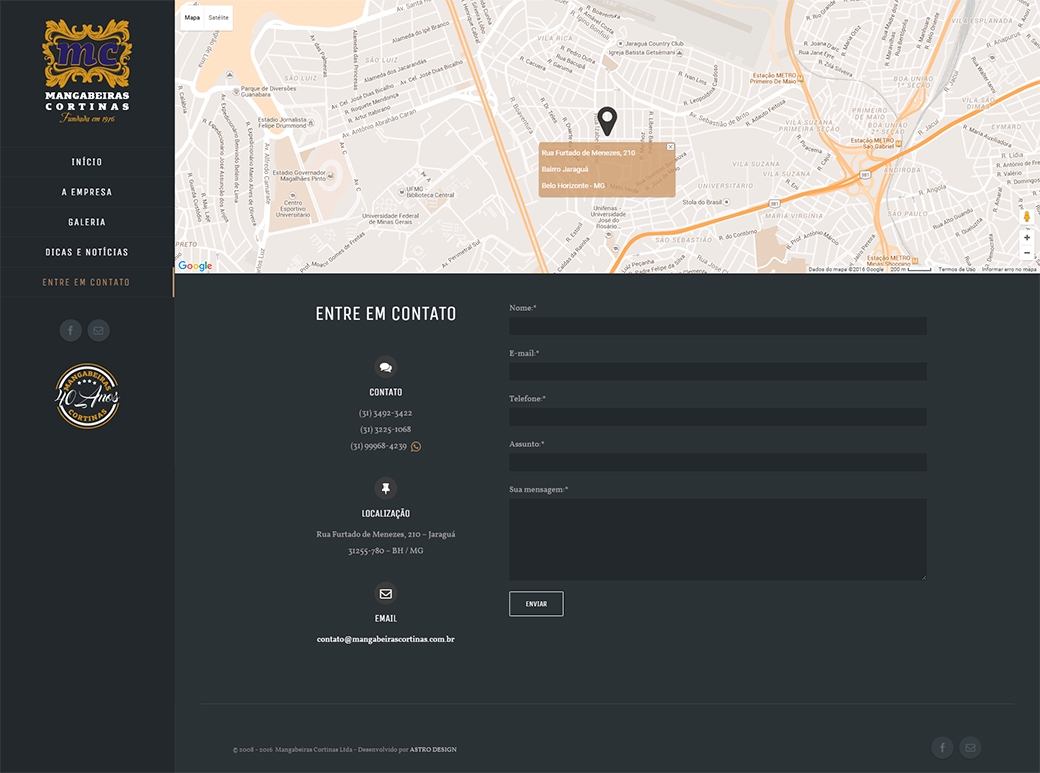Click ENTRE EM CONTATO heading
Viewport: 1040px width, 773px height.
[385, 313]
